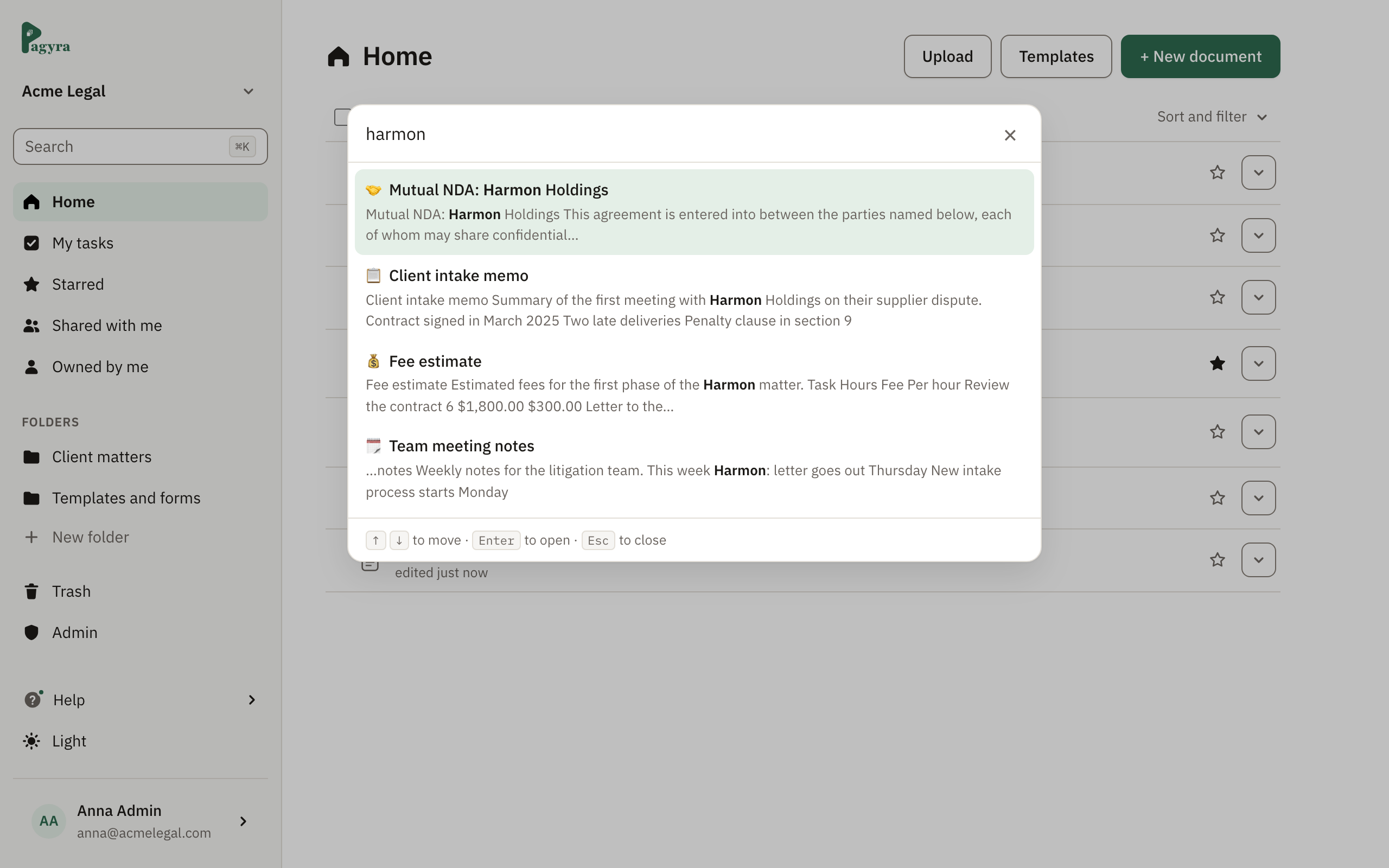Select the Client intake memo search result

[x=694, y=297]
